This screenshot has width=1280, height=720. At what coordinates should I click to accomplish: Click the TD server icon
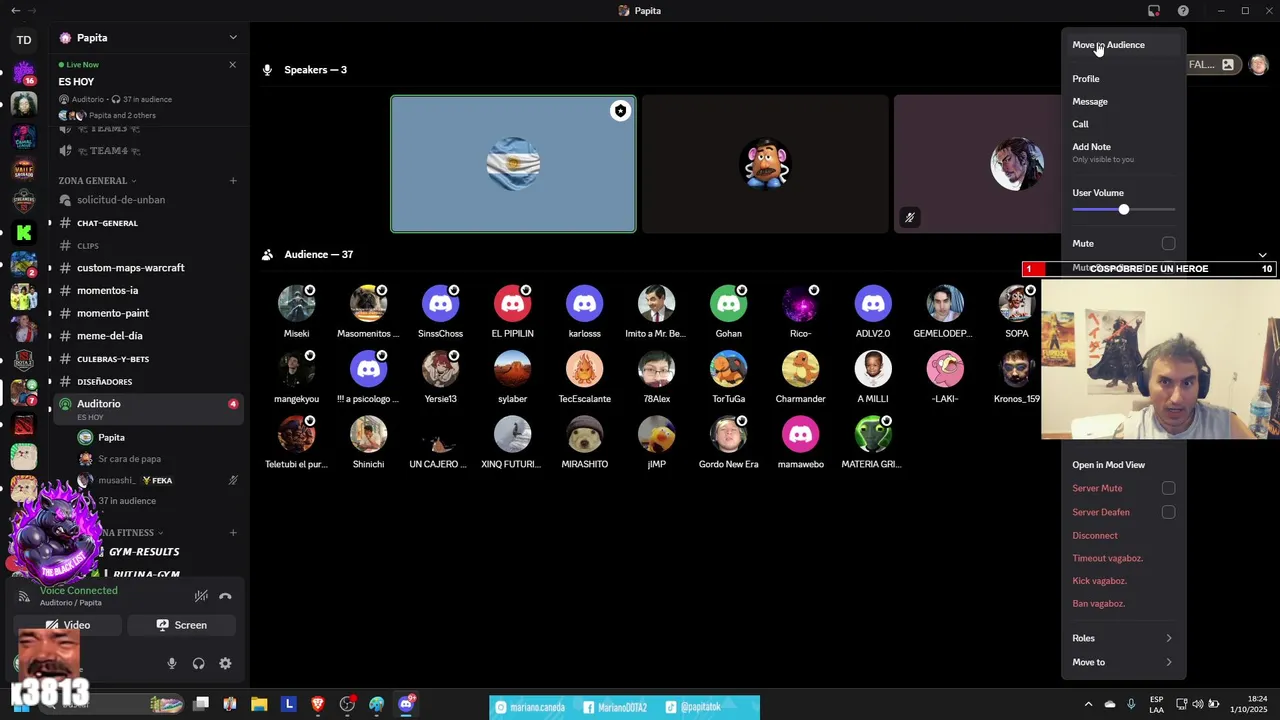click(24, 40)
